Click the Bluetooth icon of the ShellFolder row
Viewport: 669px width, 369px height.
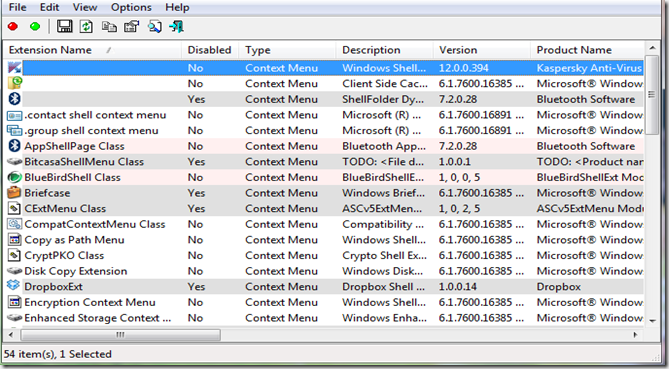pyautogui.click(x=15, y=99)
